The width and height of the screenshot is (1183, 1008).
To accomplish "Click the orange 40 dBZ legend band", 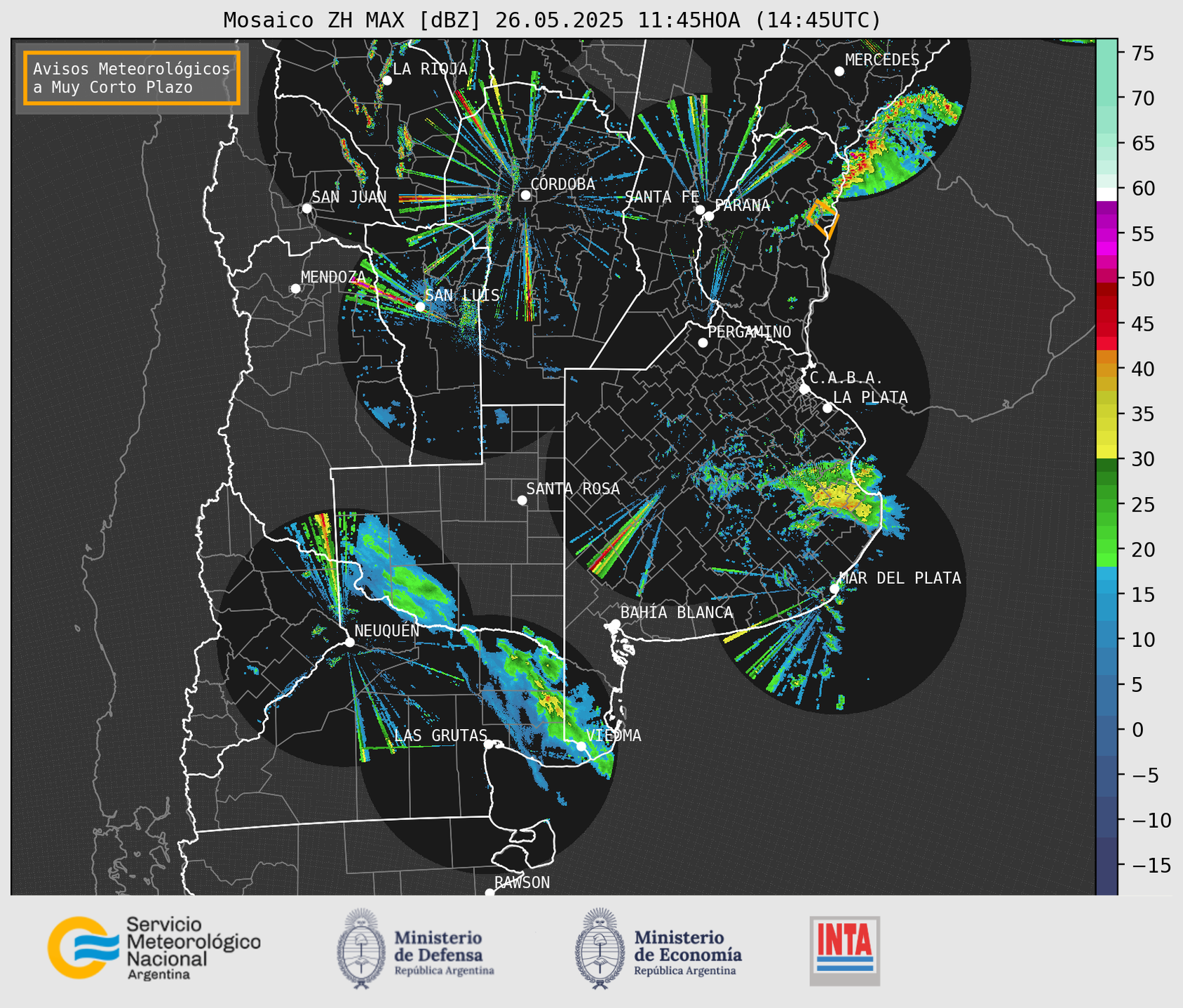I will point(1107,369).
